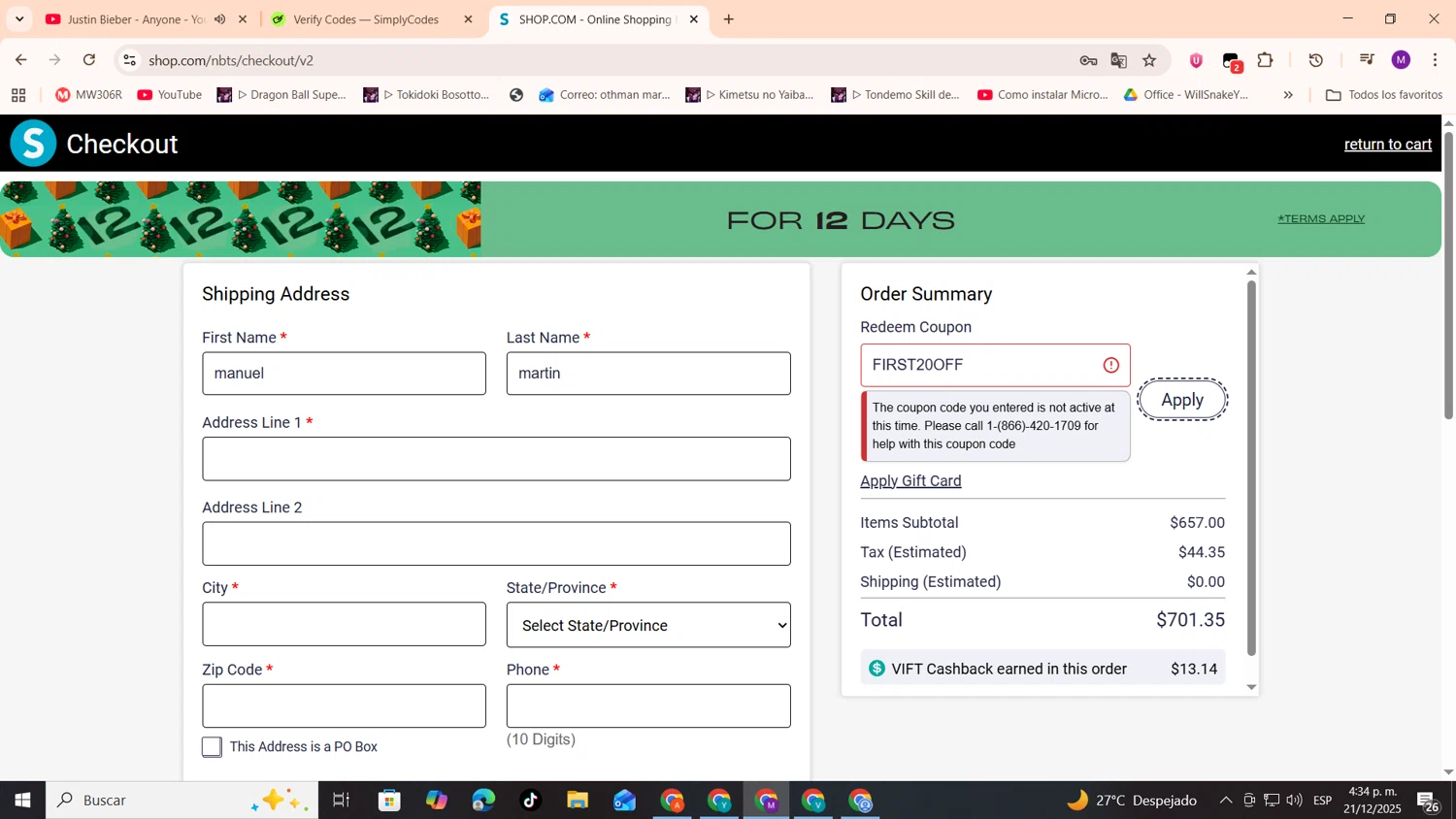
Task: Click the Order Summary scrollbar thumb
Action: point(1251,468)
